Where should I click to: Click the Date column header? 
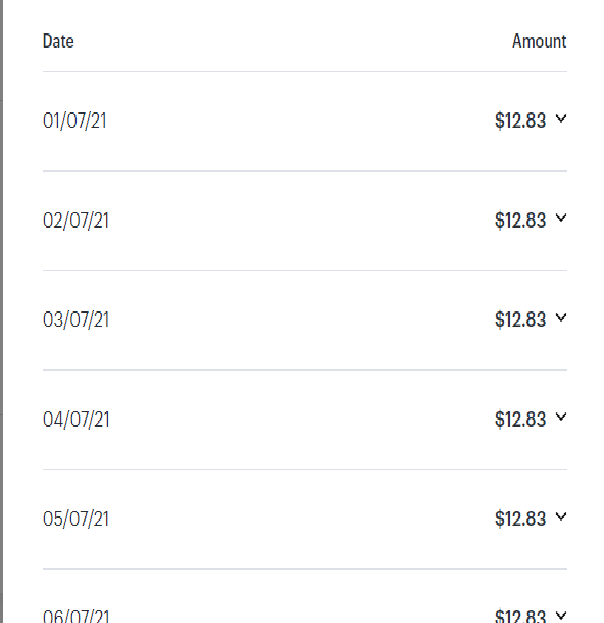pos(58,41)
